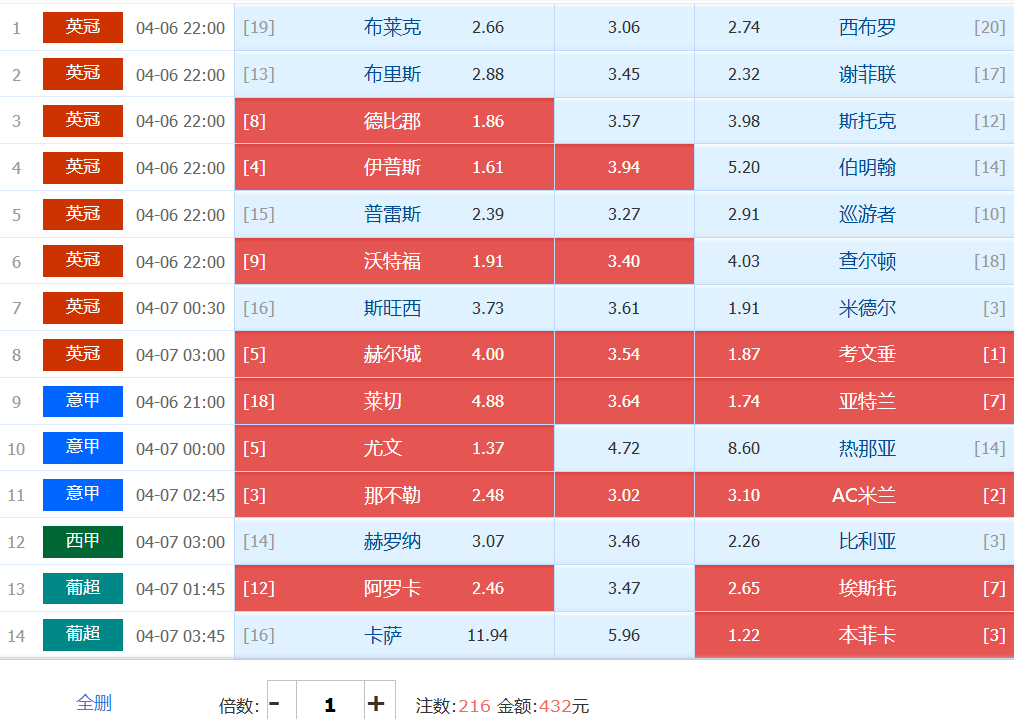Toggle the 4.72 draw odds for 尤文 match

(624, 448)
